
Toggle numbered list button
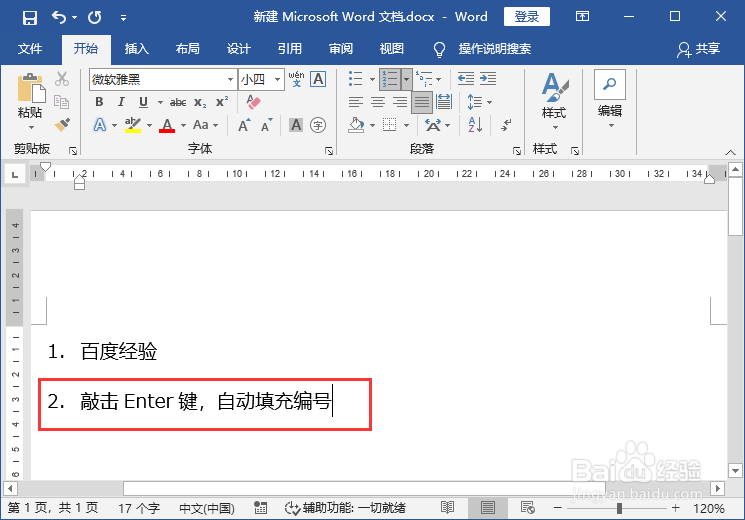point(390,79)
